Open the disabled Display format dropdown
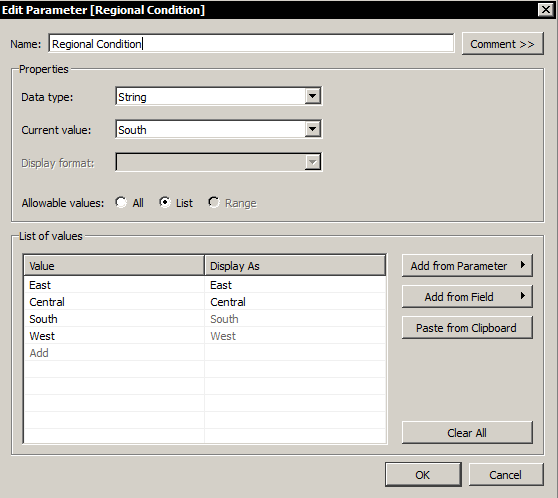Viewport: 558px width, 498px height. point(219,162)
